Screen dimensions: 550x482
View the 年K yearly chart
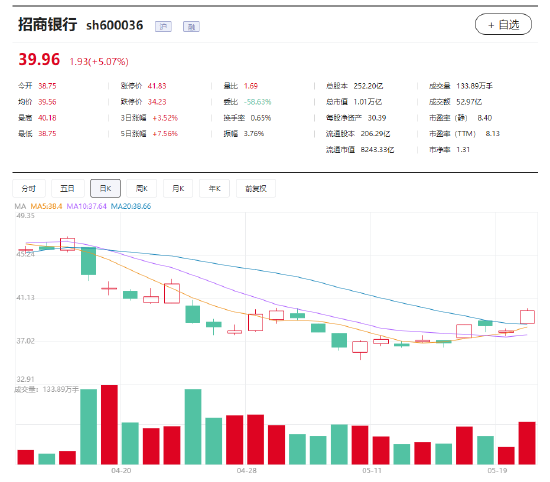tap(215, 188)
